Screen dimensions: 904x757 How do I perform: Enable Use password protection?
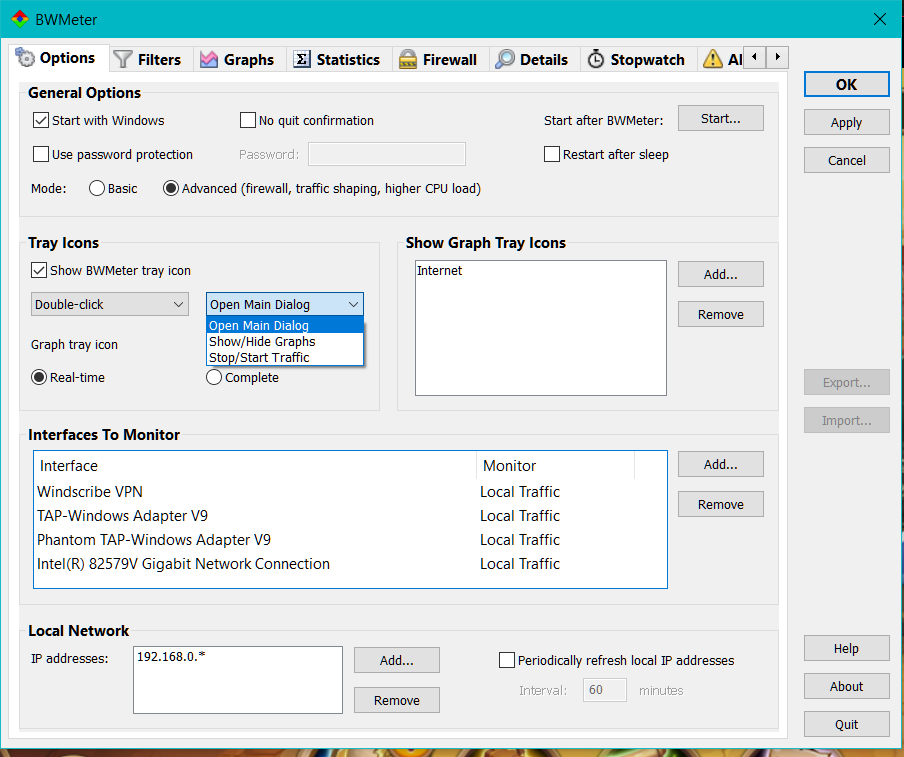[x=41, y=155]
